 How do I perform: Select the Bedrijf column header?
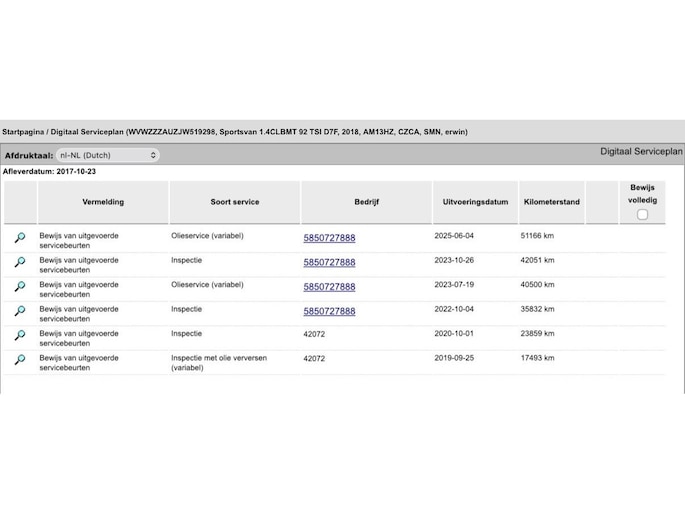(366, 202)
